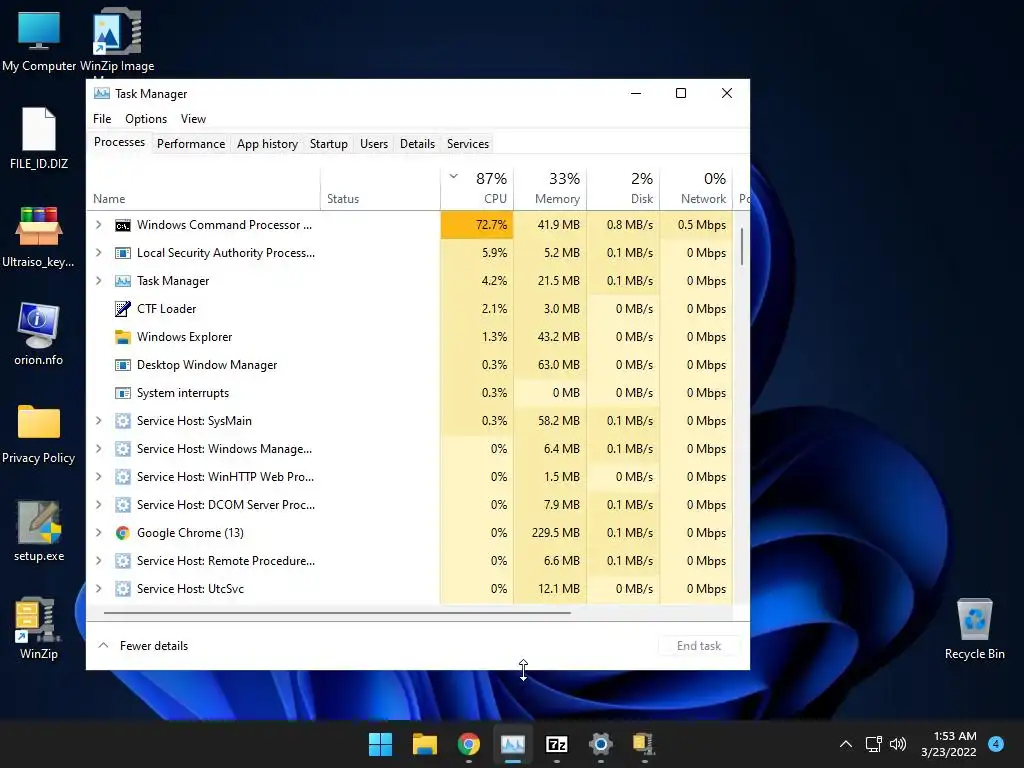Click the System interrupts icon
1024x768 pixels.
(123, 393)
